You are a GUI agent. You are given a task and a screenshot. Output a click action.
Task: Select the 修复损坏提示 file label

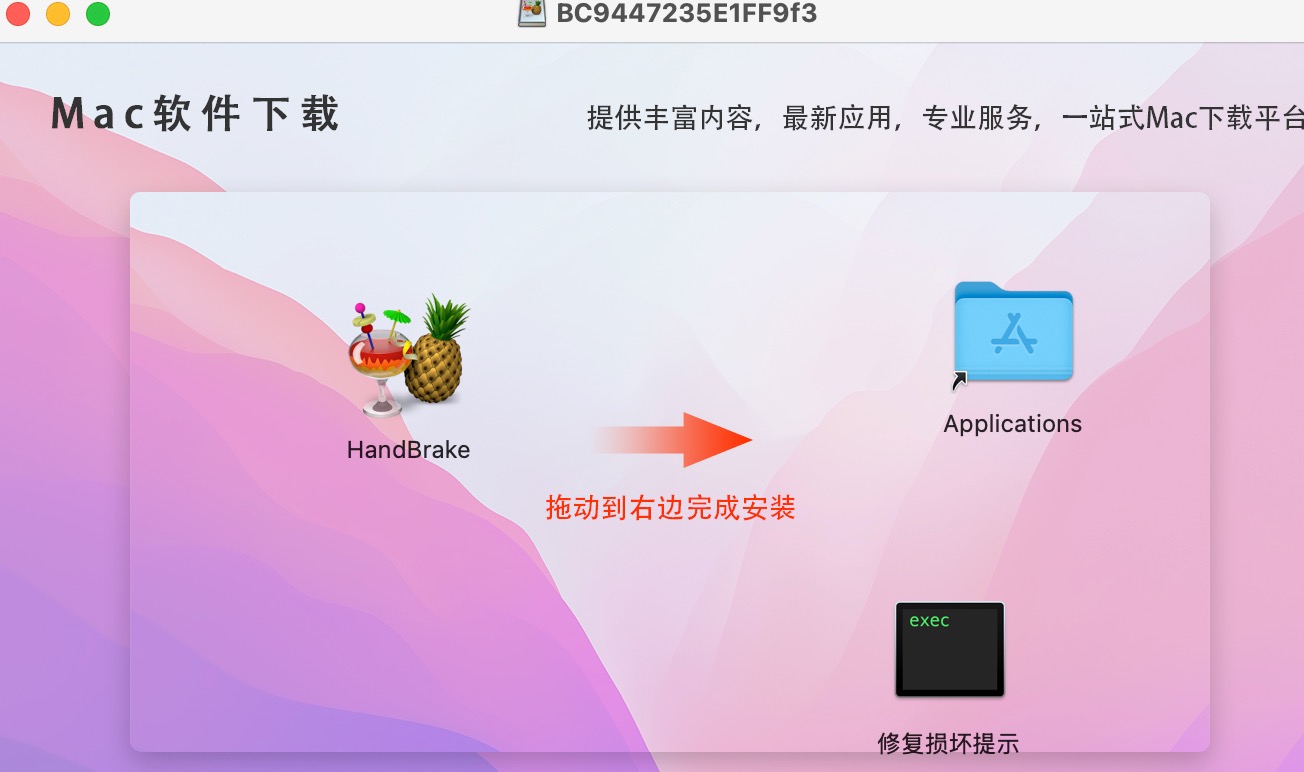[948, 744]
